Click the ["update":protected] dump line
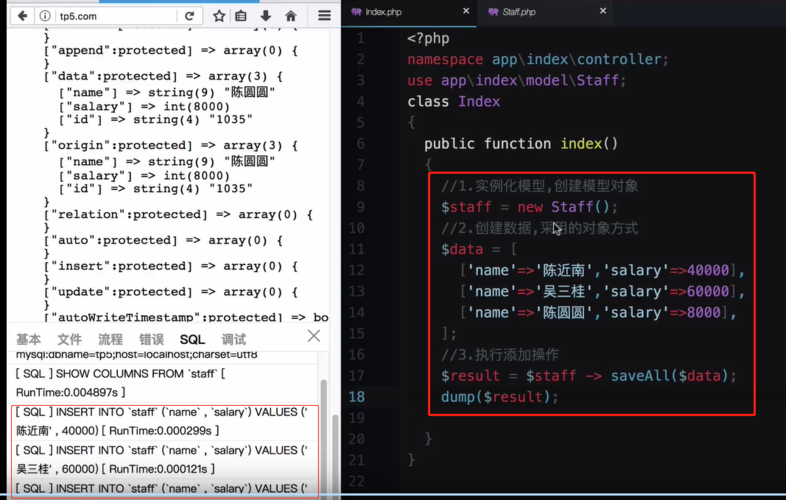The height and width of the screenshot is (500, 786). [171, 292]
